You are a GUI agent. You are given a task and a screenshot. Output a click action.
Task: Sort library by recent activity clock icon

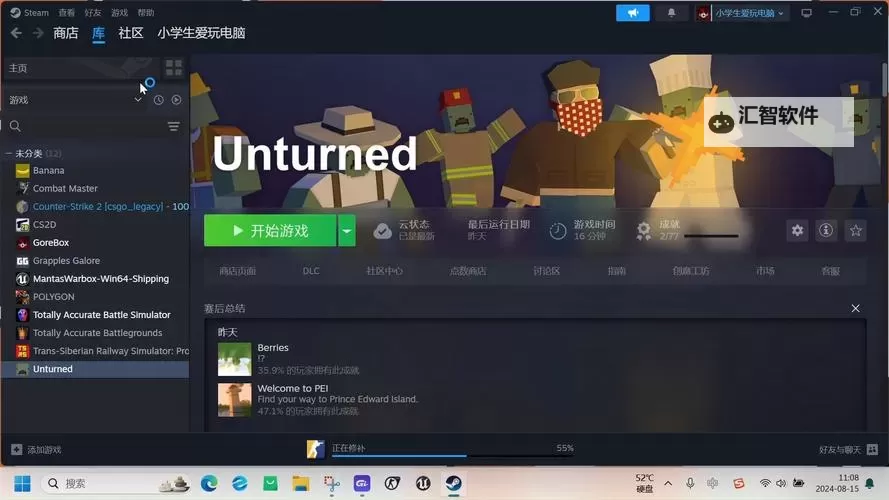pyautogui.click(x=158, y=100)
